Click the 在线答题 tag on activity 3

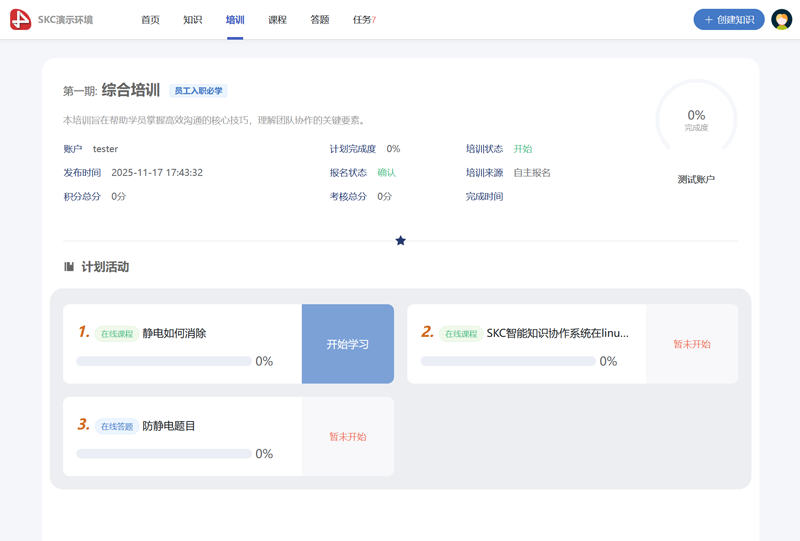coord(117,426)
